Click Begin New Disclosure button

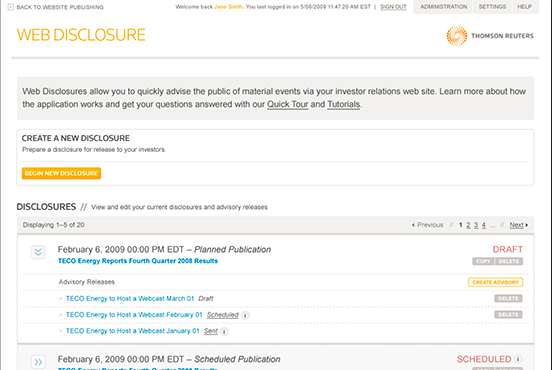(61, 173)
